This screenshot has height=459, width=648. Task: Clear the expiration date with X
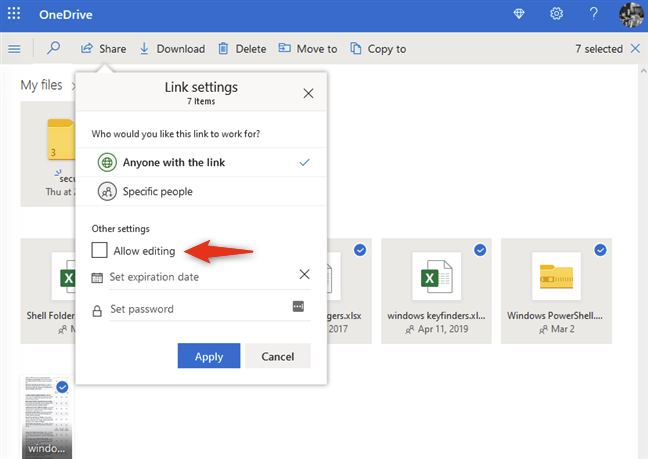(x=305, y=274)
